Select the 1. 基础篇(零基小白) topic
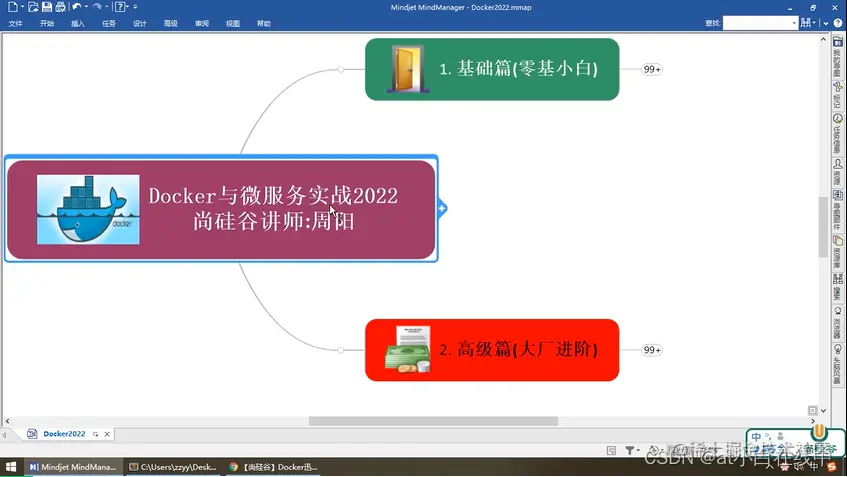Viewport: 847px width, 477px height. click(x=492, y=69)
